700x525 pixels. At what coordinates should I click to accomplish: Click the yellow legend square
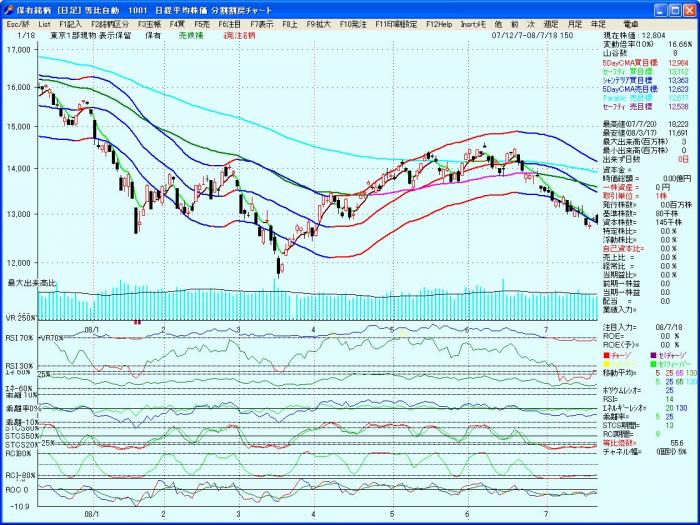coord(606,364)
